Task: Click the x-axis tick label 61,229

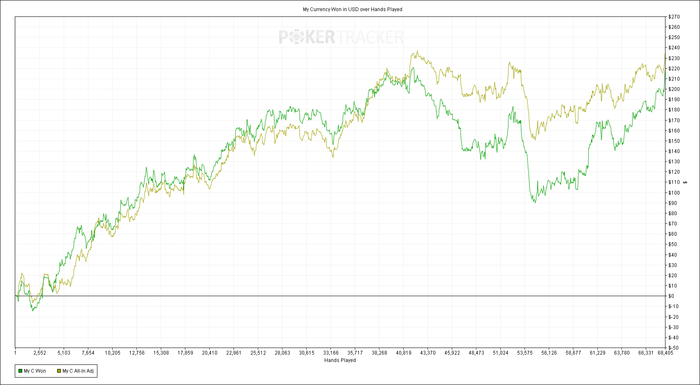Action: pyautogui.click(x=598, y=353)
